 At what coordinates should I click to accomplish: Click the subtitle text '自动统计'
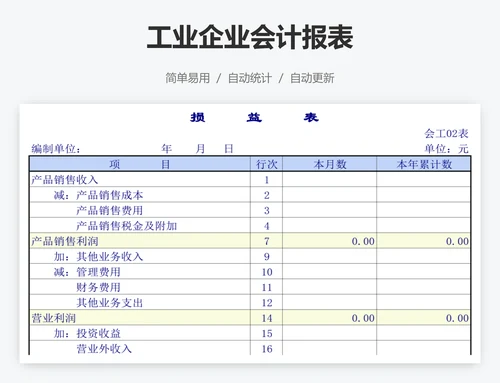[250, 78]
